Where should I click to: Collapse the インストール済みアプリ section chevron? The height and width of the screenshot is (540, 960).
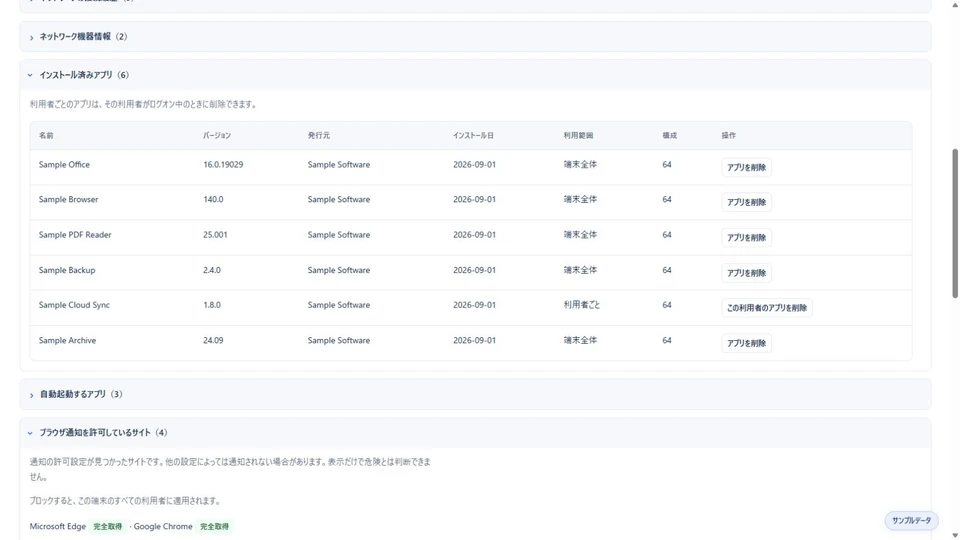pos(30,75)
